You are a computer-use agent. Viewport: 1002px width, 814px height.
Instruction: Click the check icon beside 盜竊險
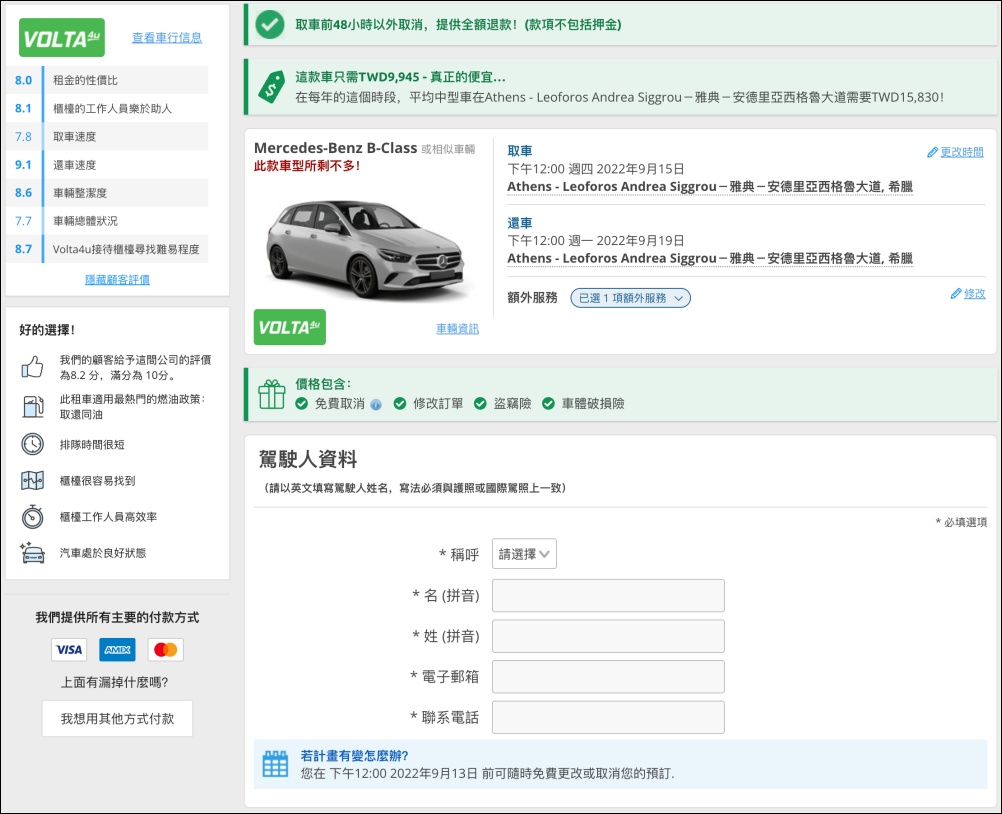pyautogui.click(x=481, y=403)
